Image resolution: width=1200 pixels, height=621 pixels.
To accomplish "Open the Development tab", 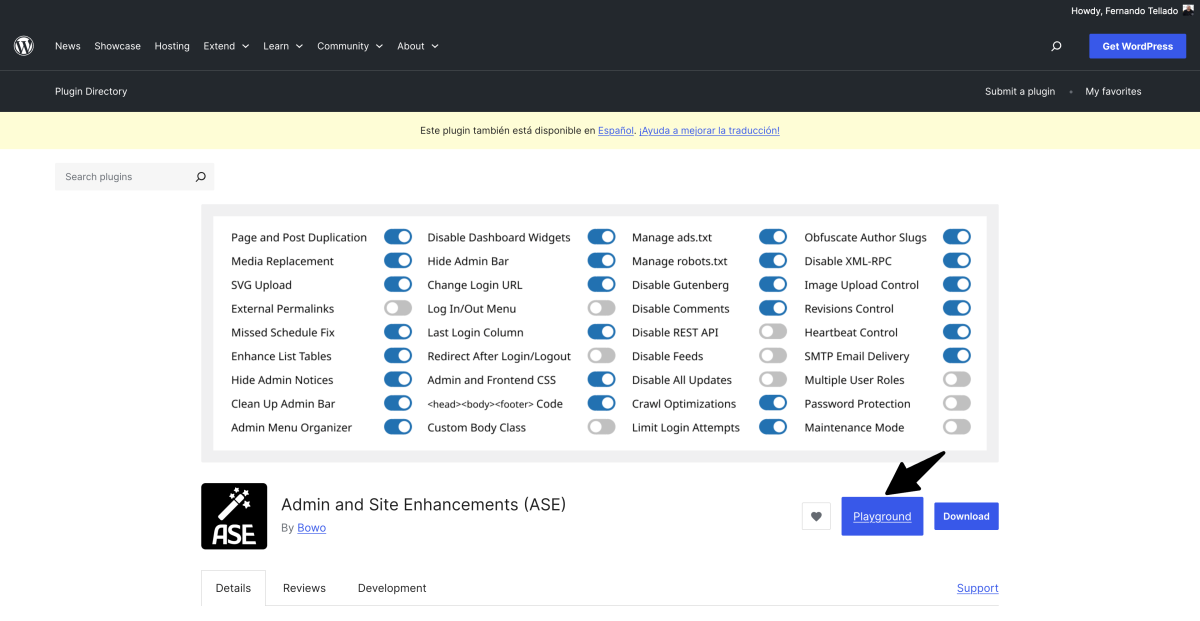I will (x=392, y=588).
